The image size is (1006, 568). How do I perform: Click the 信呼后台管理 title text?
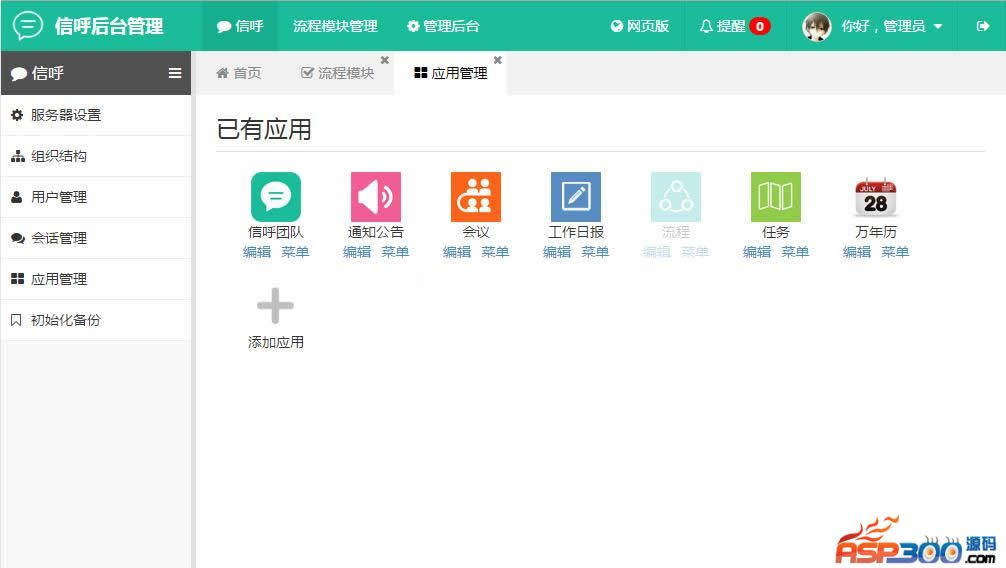[x=109, y=26]
